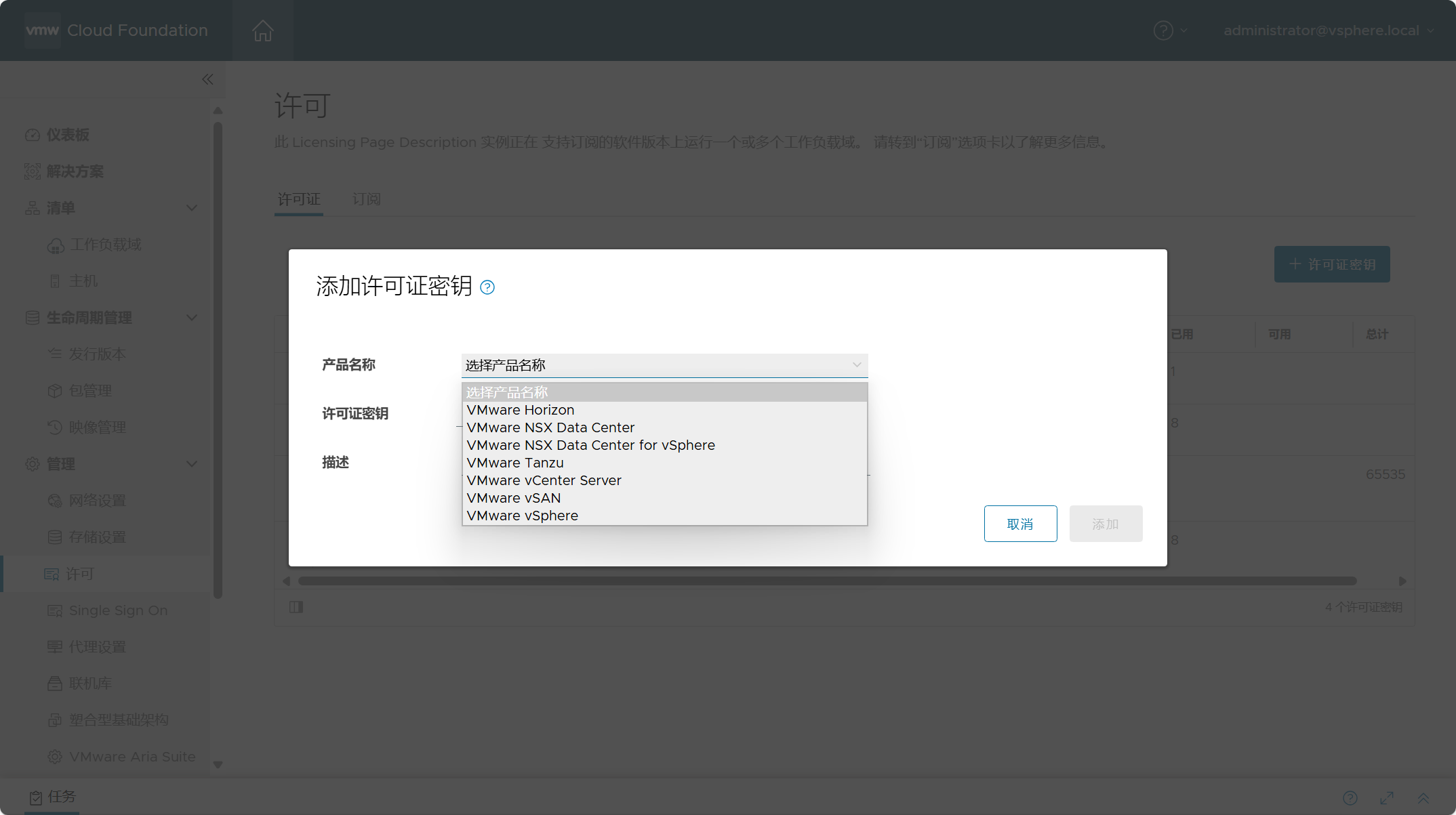Choose VMware Horizon from the list
This screenshot has width=1456, height=815.
coord(664,410)
